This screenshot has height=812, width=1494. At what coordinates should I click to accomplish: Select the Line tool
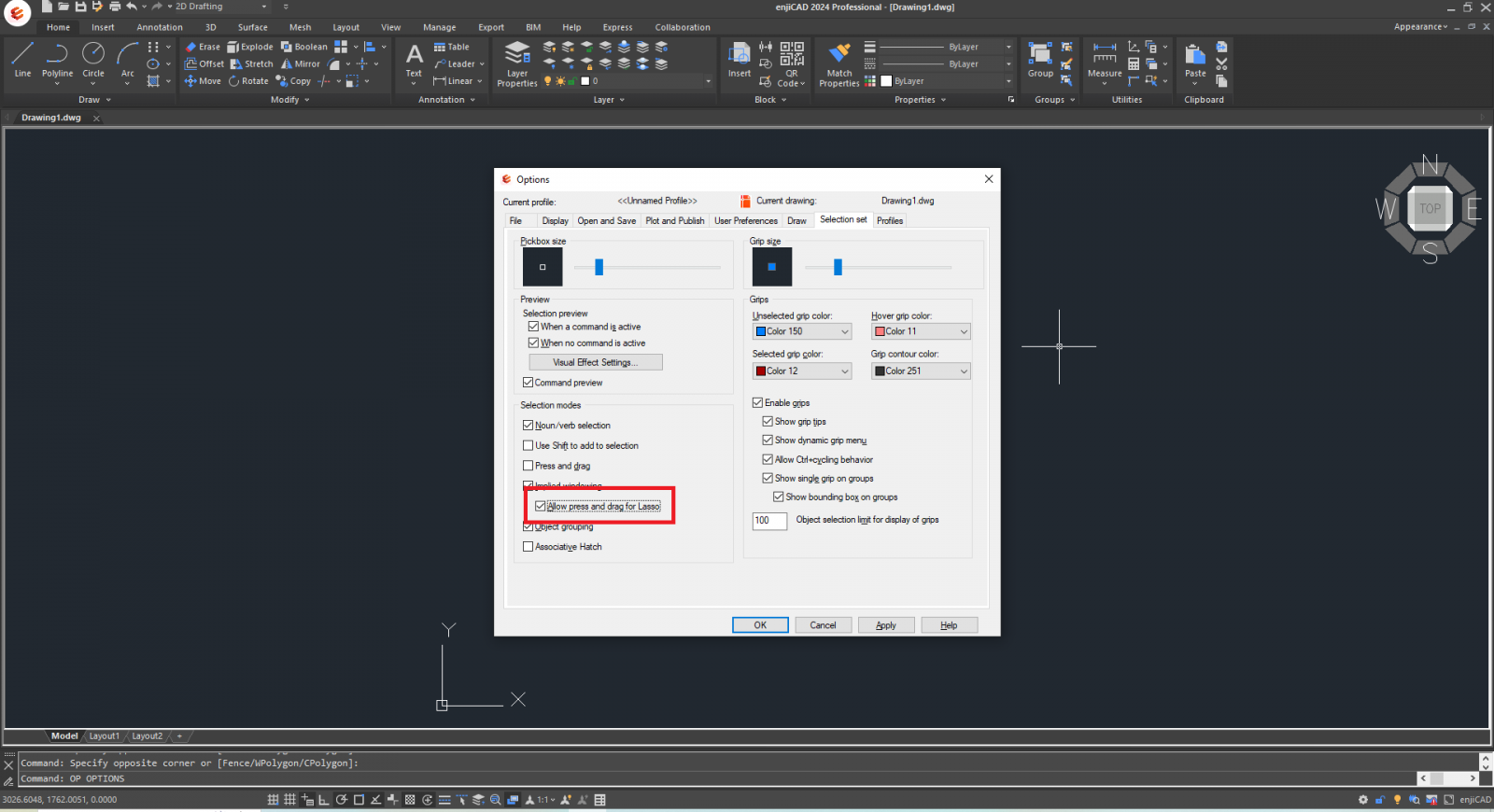[22, 61]
